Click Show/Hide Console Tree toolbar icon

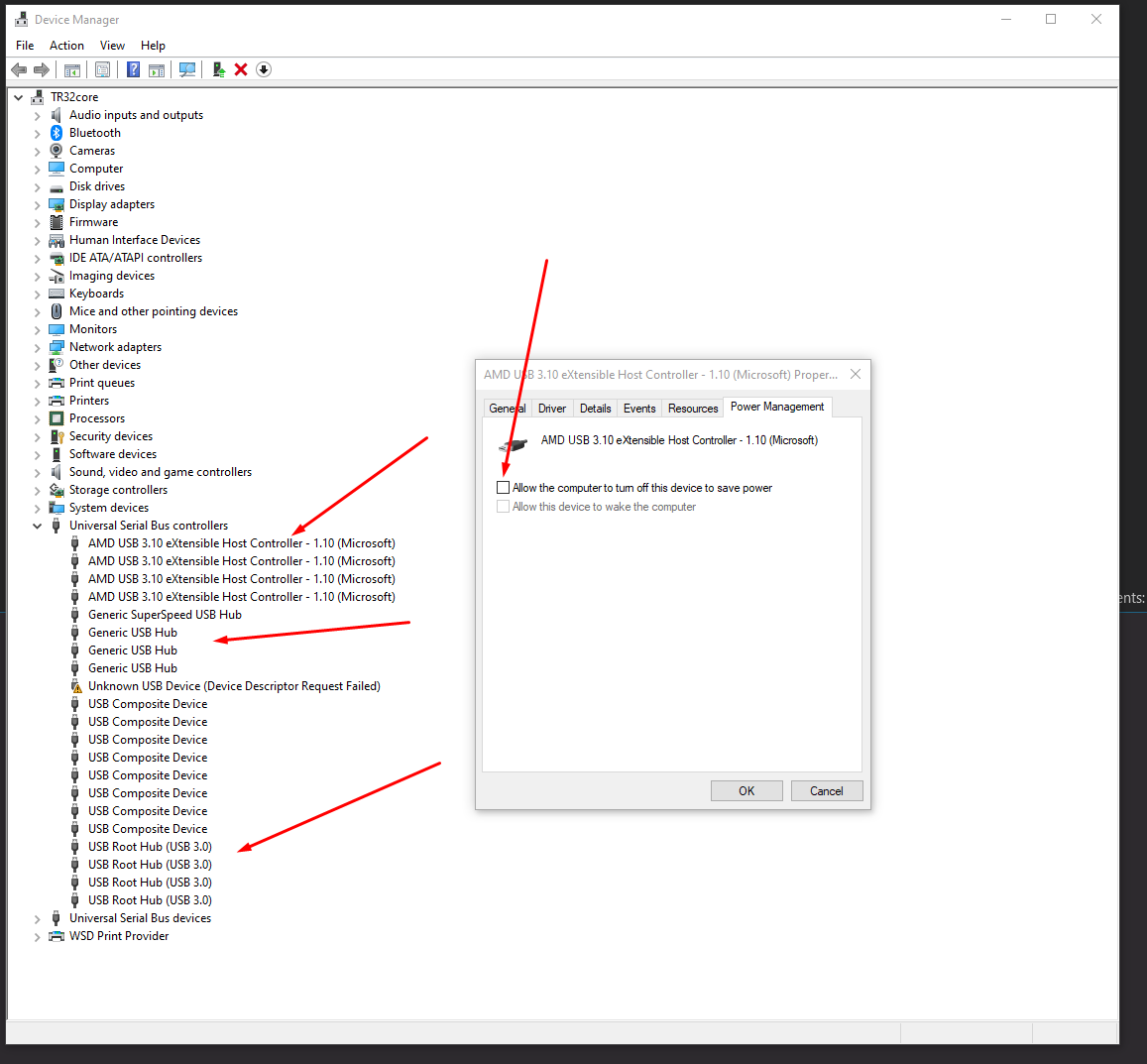[x=71, y=69]
